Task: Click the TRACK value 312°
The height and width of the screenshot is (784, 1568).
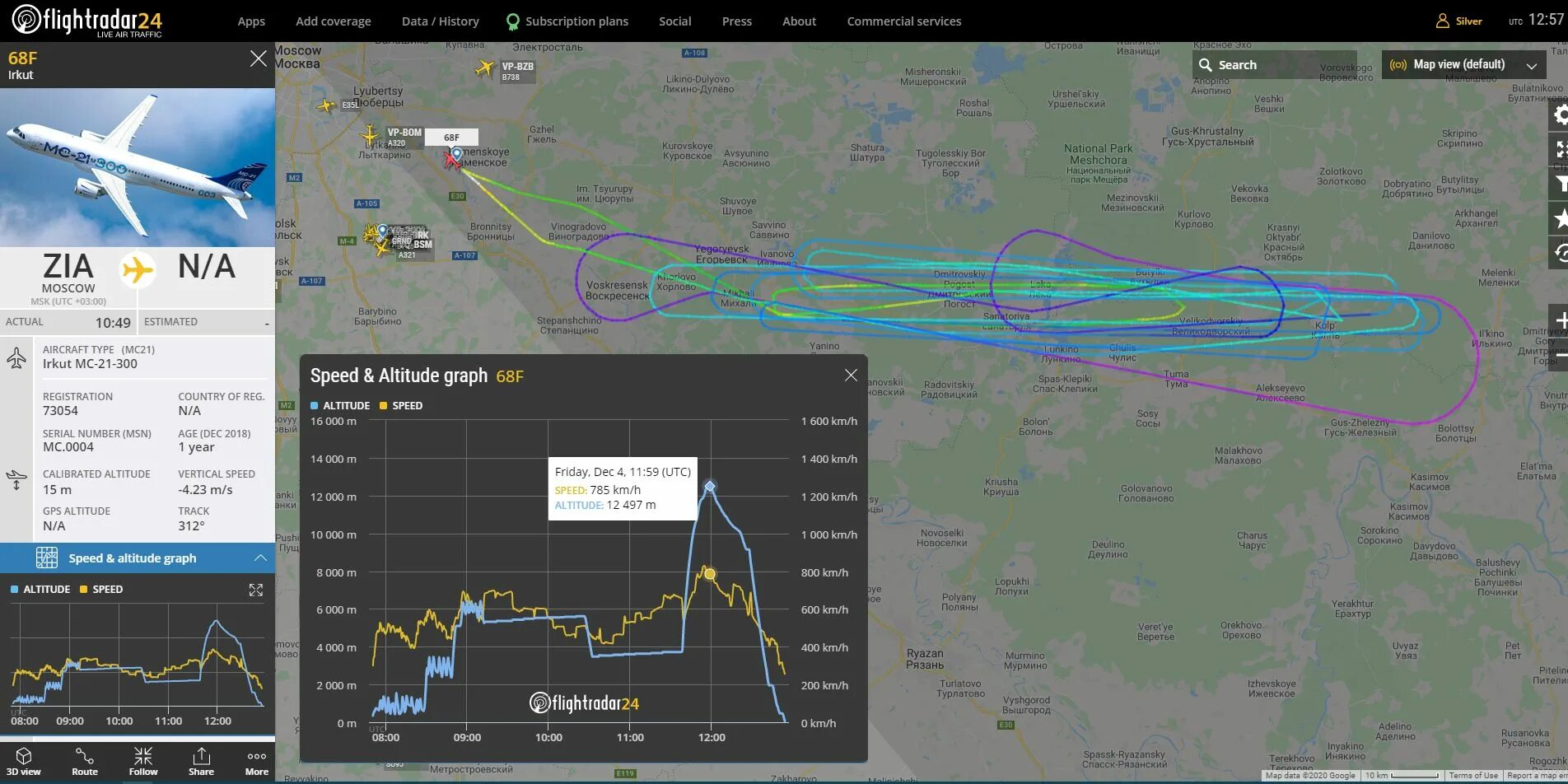Action: [191, 526]
